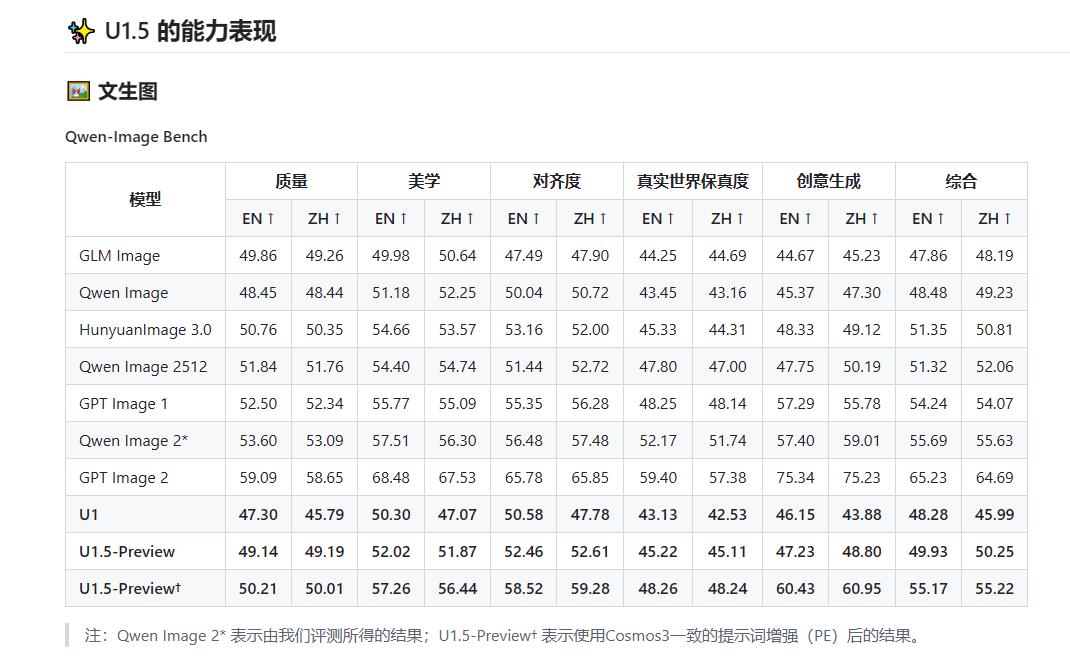This screenshot has height=658, width=1070.
Task: Click the ZH ↑ subheader under 美学
Action: [457, 218]
